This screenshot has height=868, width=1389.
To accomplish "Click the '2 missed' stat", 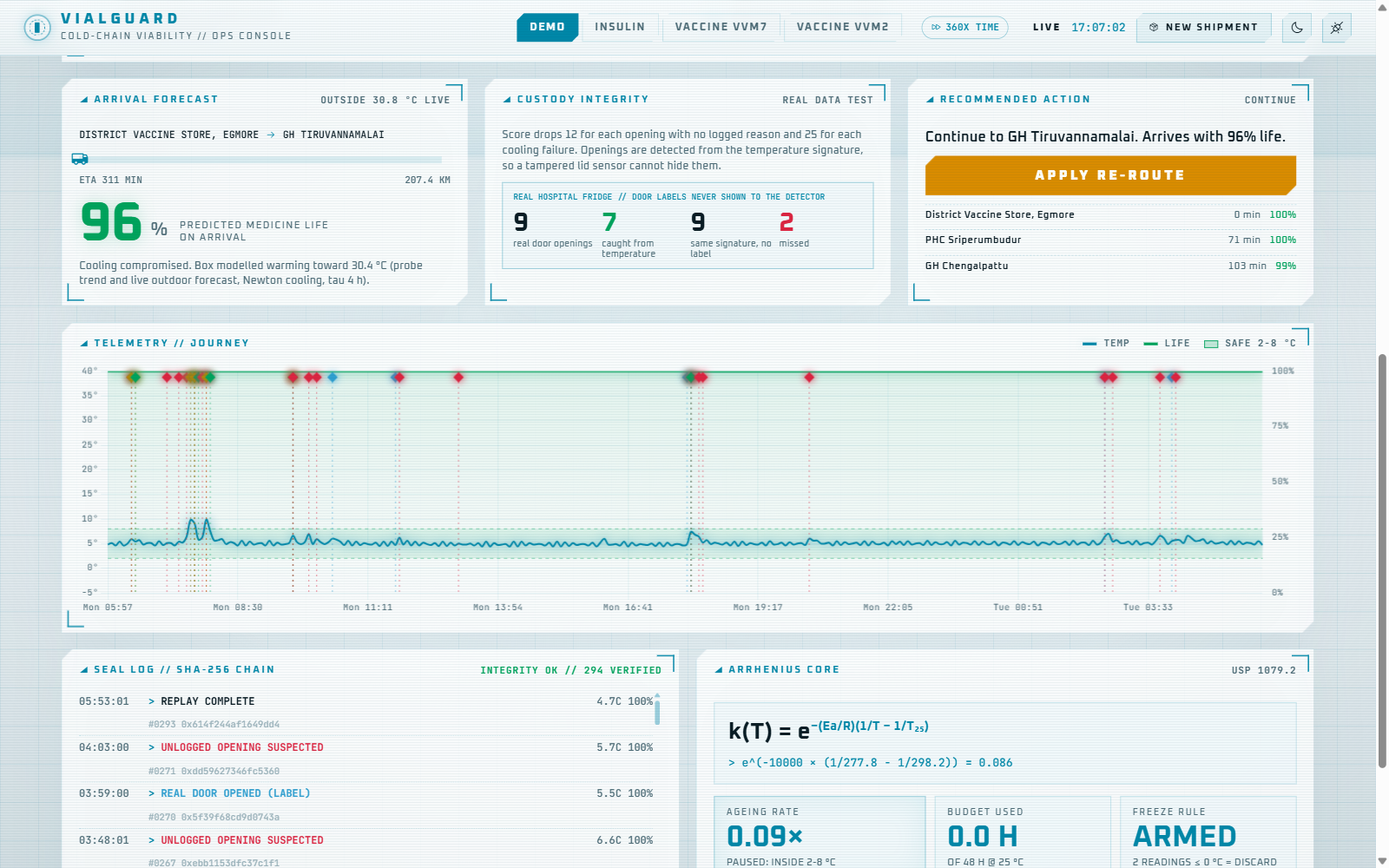I will [793, 230].
